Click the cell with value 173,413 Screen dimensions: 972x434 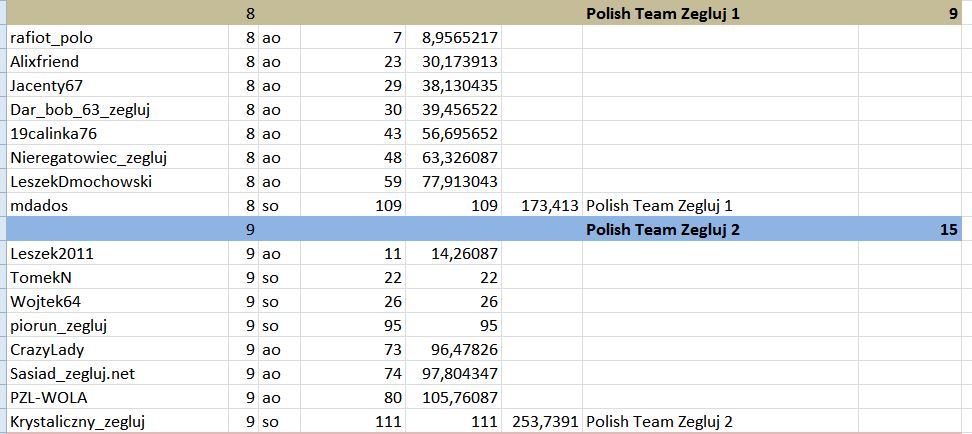(542, 205)
